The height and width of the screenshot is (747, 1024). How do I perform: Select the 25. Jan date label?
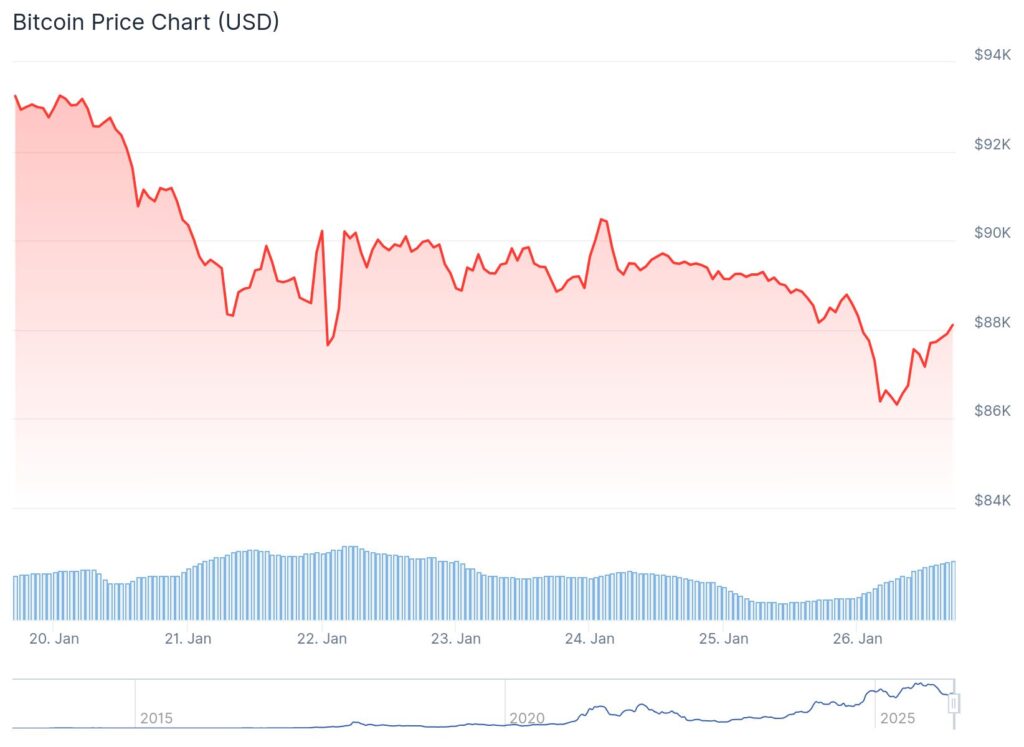(x=724, y=638)
